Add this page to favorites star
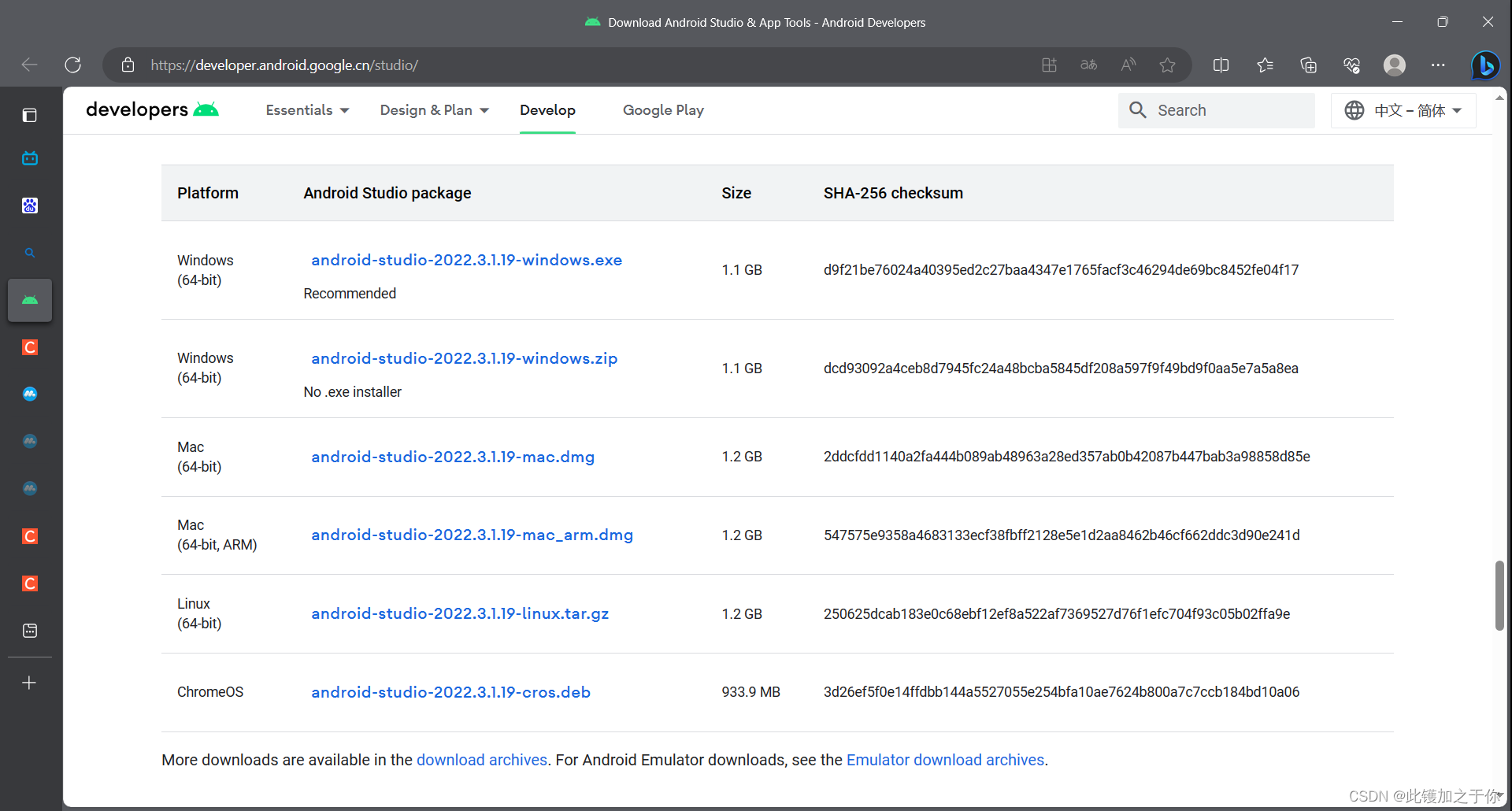Viewport: 1512px width, 811px height. pyautogui.click(x=1167, y=65)
